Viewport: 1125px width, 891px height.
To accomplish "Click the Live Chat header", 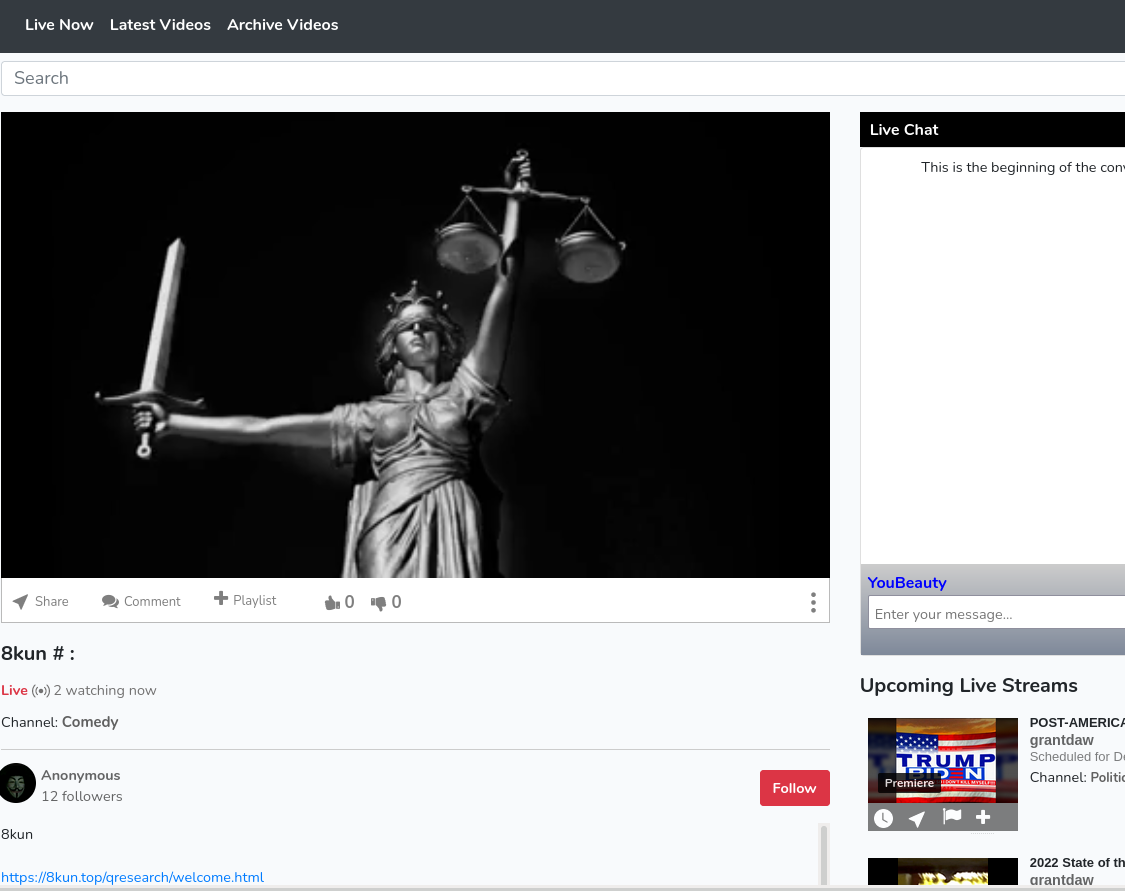I will point(992,130).
